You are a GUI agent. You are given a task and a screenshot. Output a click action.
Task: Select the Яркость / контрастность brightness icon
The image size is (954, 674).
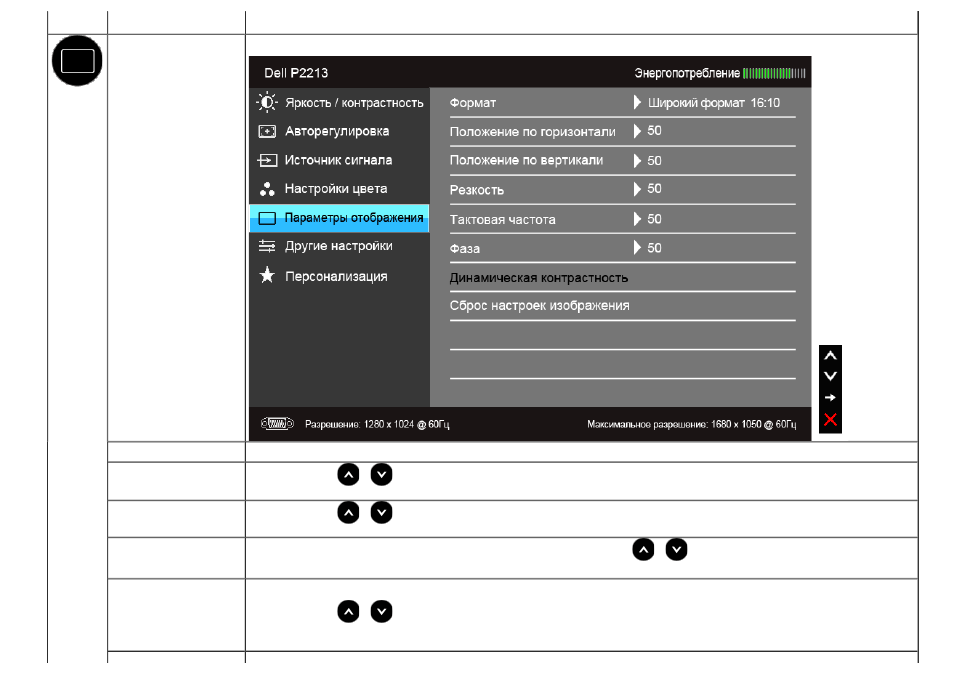[266, 102]
